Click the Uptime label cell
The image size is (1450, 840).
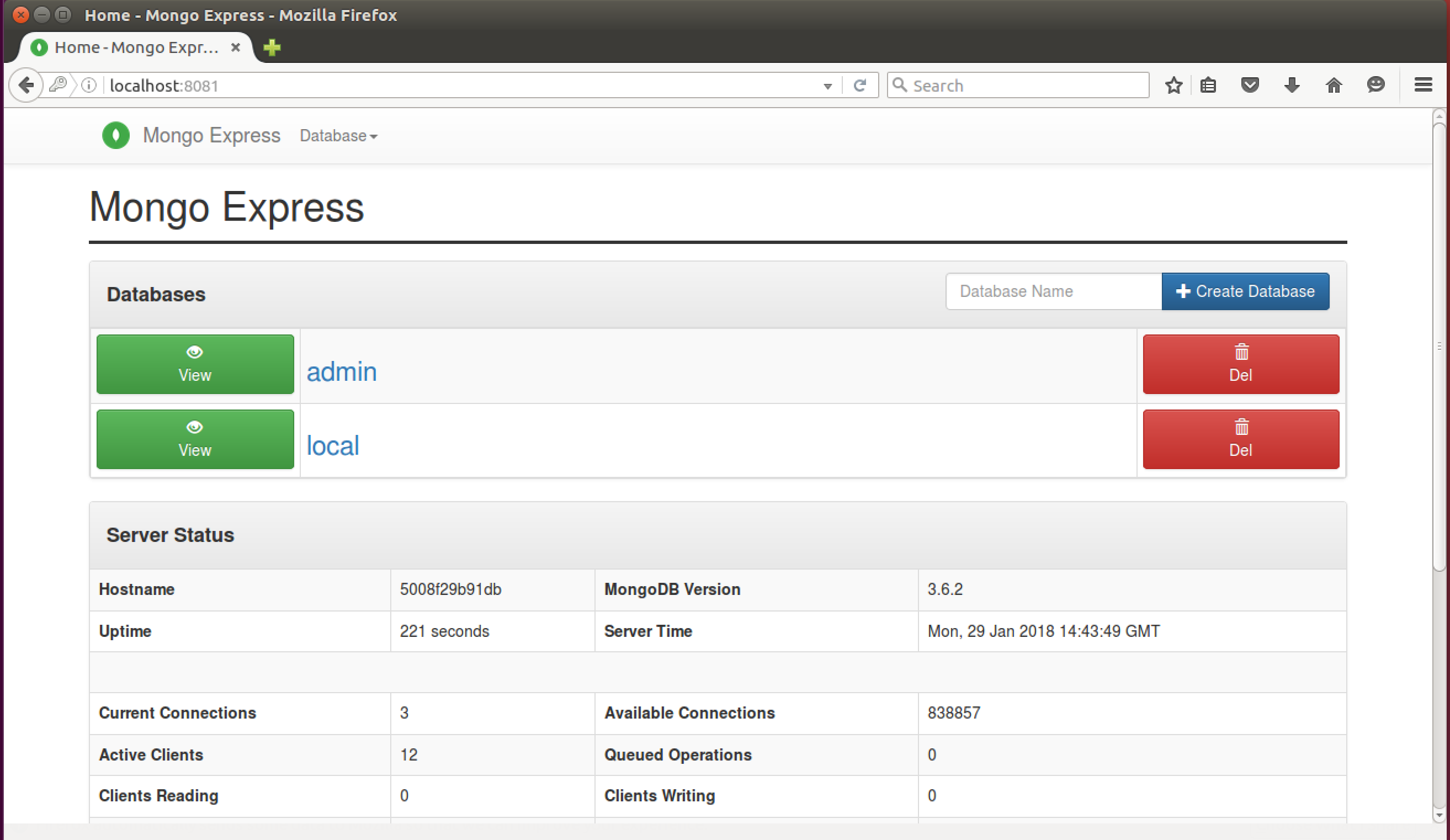pos(240,631)
